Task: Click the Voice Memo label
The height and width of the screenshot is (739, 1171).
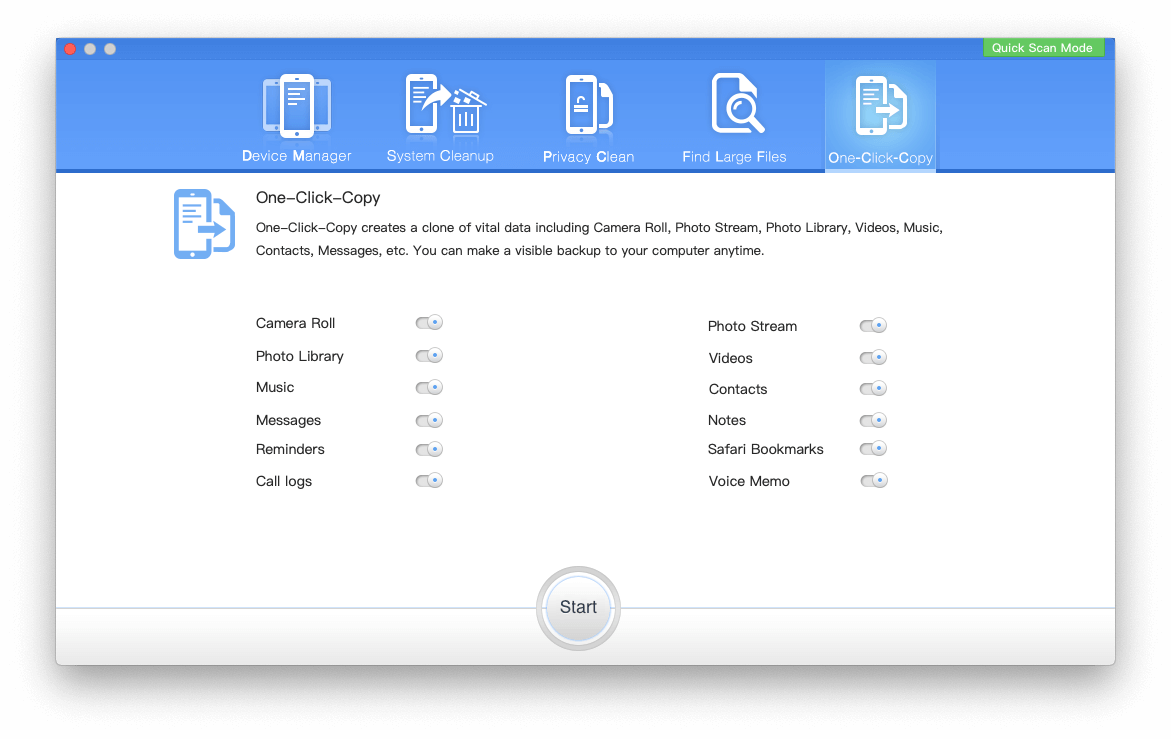Action: [749, 481]
